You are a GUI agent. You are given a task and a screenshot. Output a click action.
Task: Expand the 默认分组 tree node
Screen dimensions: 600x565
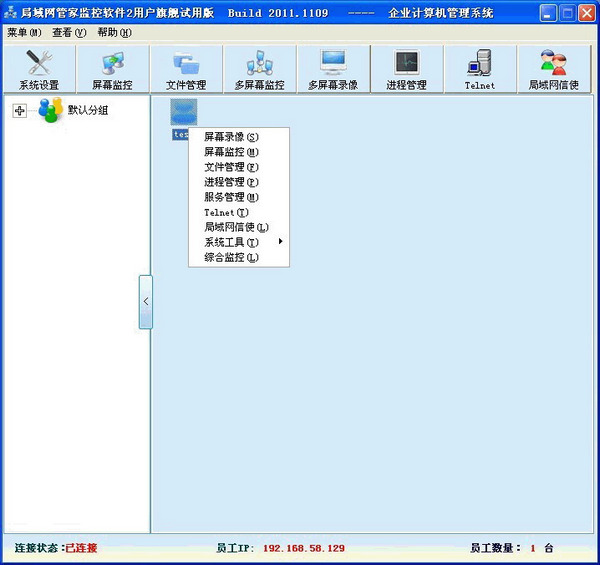click(x=19, y=111)
